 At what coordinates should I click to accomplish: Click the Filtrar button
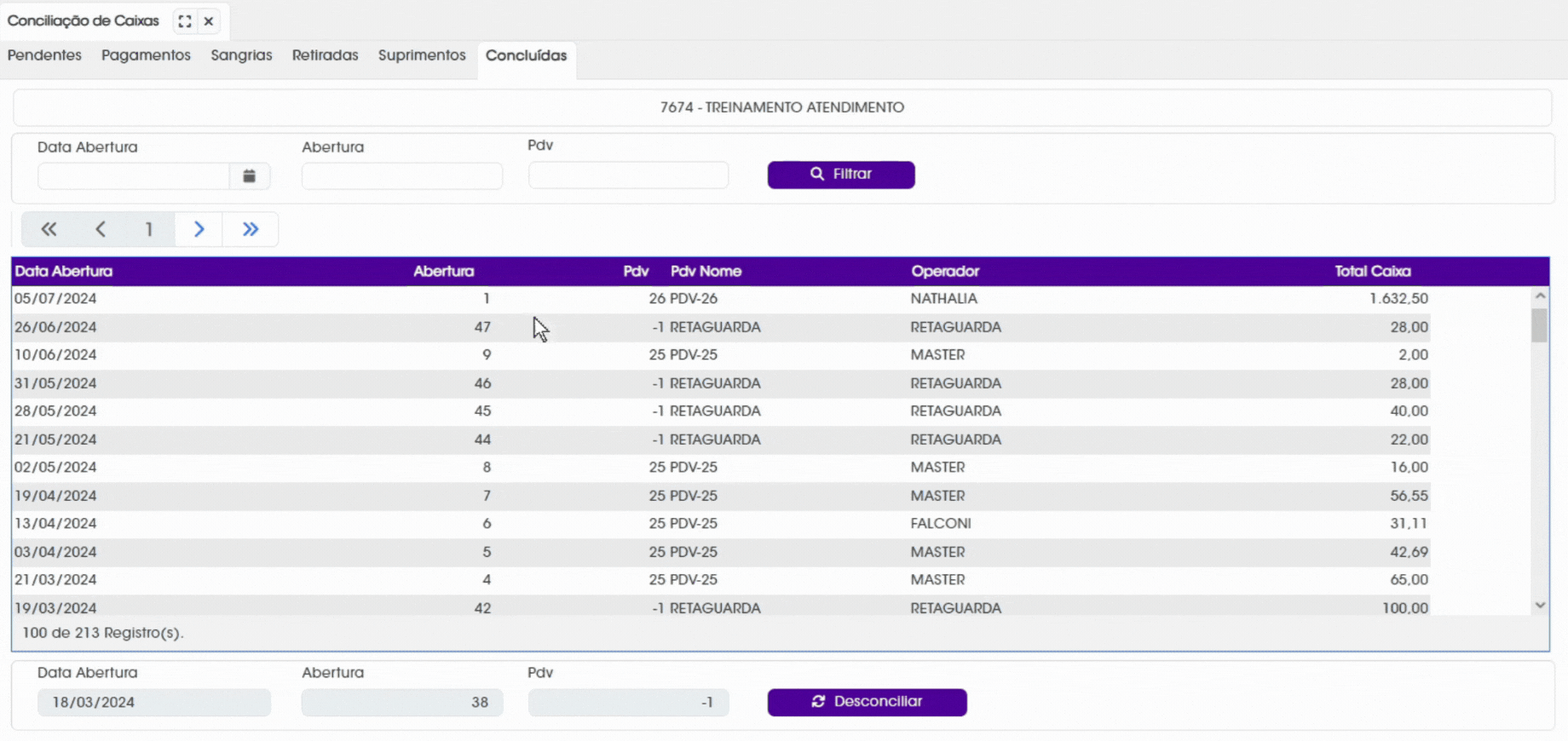pyautogui.click(x=841, y=175)
